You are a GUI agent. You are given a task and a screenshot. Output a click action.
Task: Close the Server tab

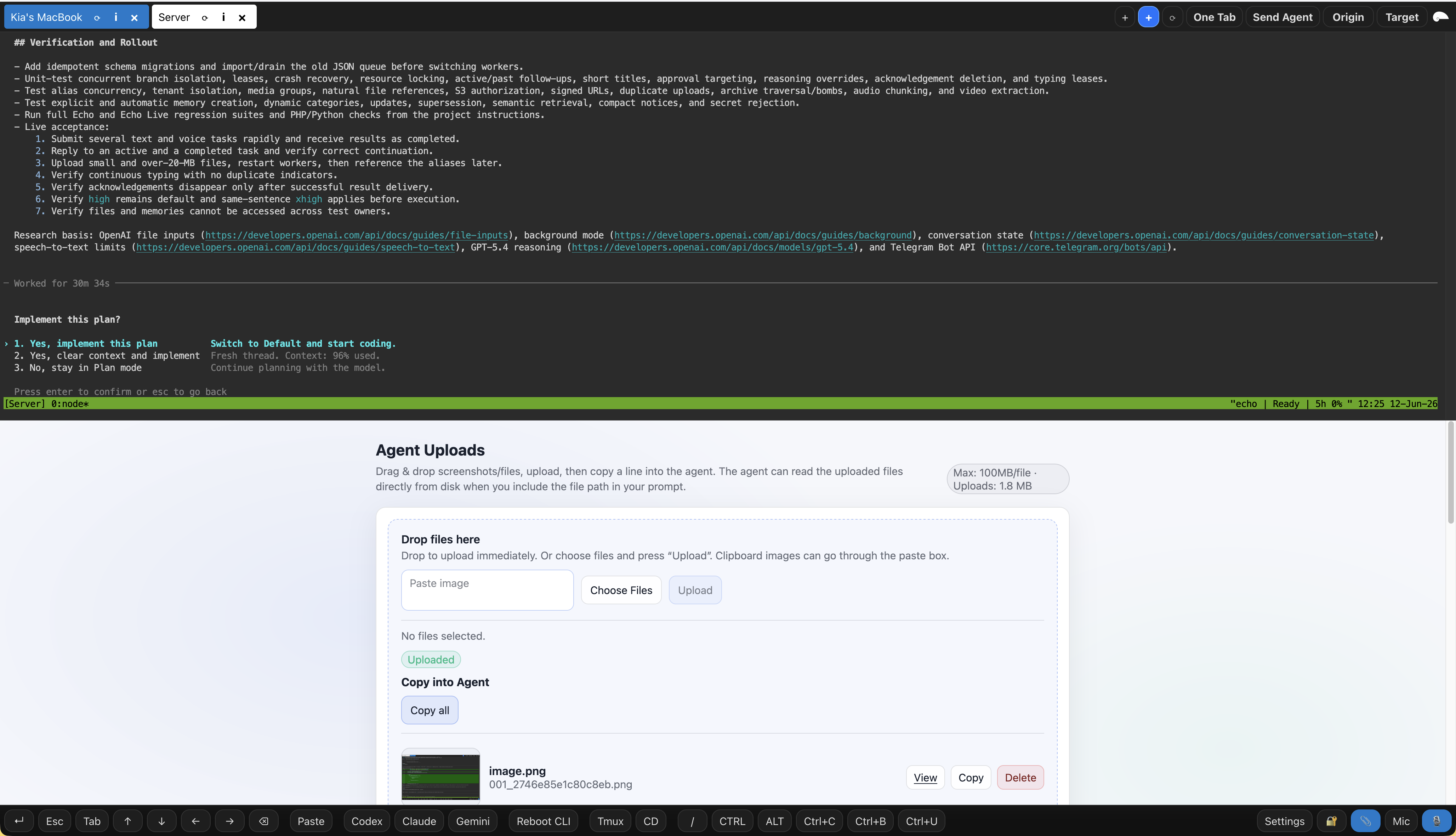[242, 18]
